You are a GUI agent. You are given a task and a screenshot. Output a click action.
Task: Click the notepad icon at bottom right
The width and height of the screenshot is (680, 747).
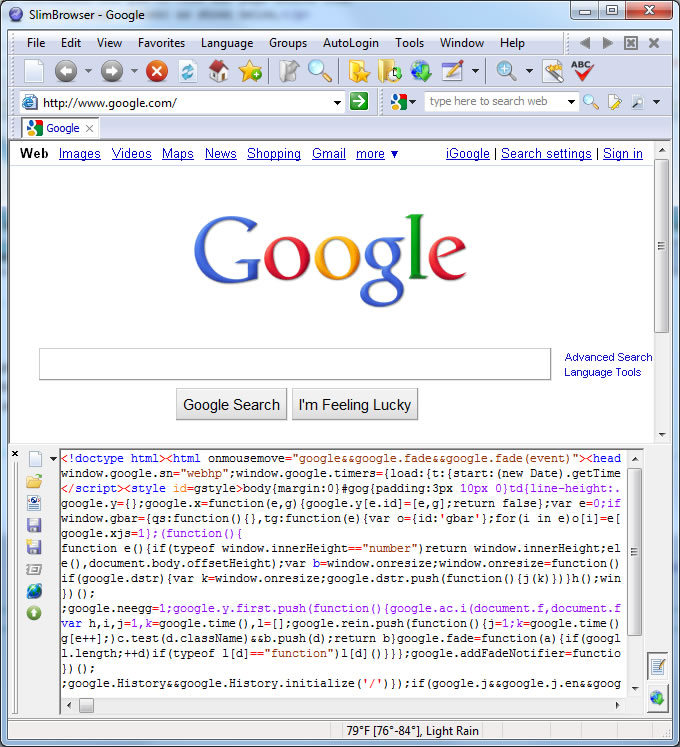tap(658, 666)
